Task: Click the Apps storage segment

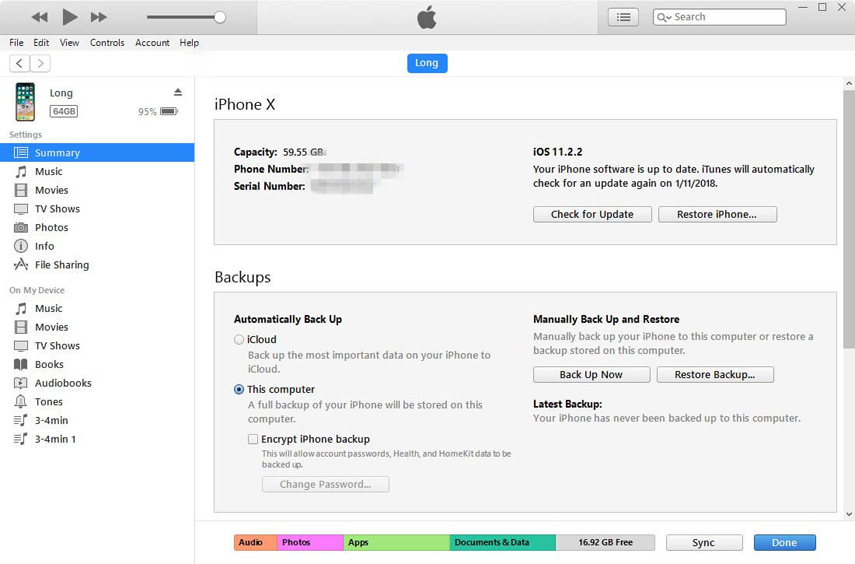Action: (x=396, y=542)
